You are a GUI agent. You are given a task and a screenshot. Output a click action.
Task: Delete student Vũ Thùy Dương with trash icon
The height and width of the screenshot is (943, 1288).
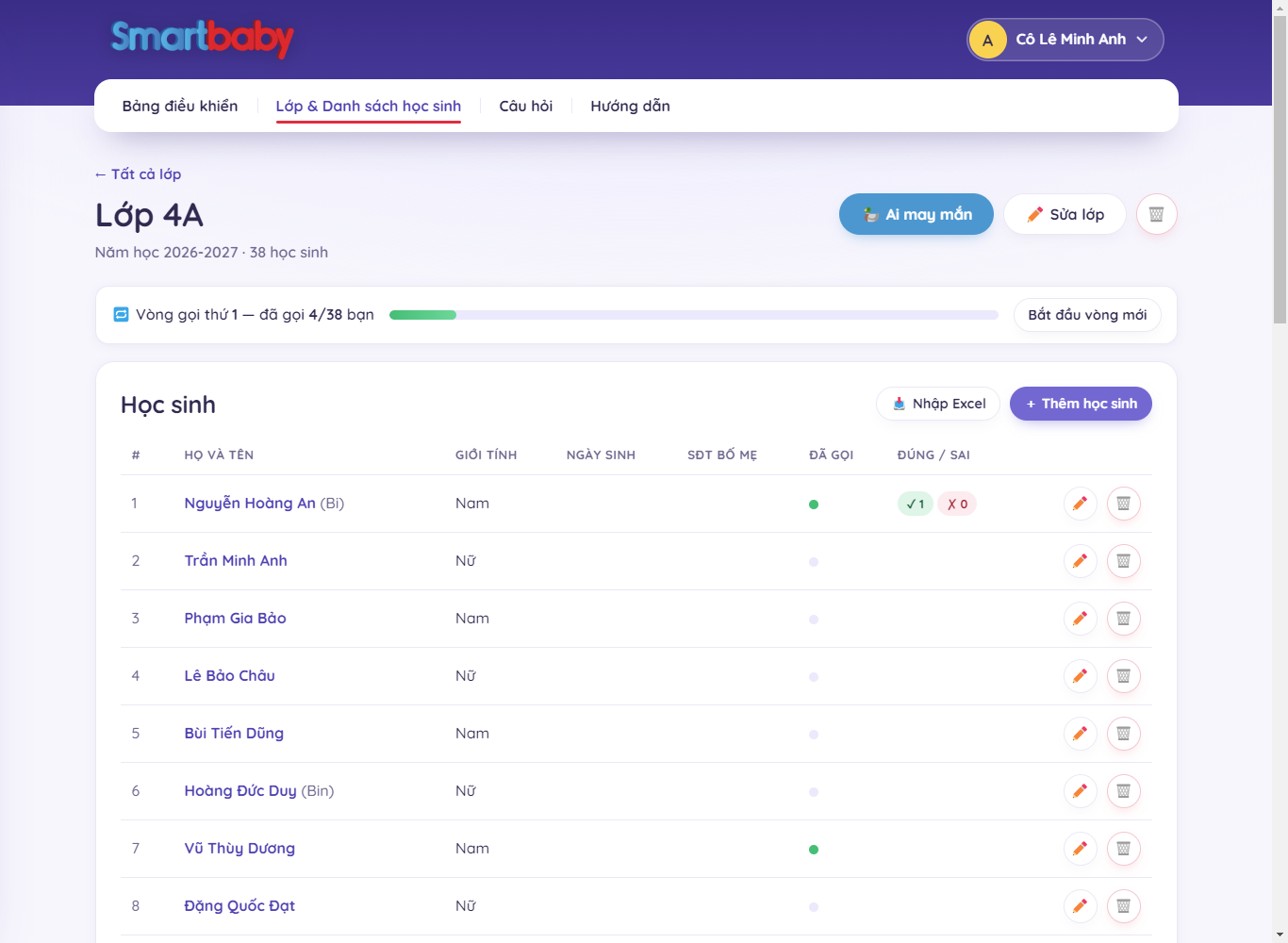(x=1124, y=849)
